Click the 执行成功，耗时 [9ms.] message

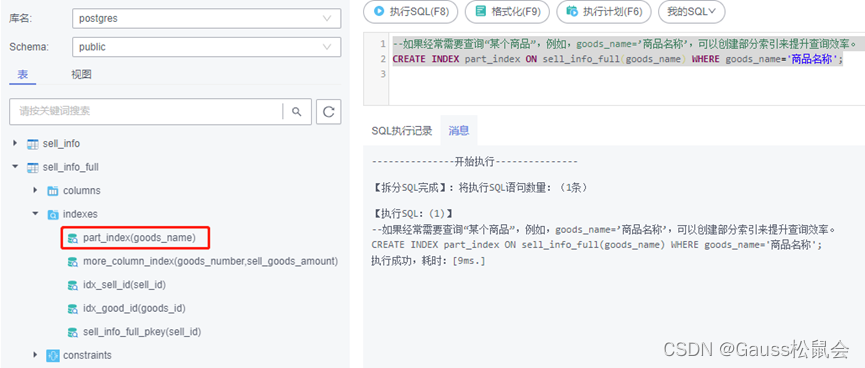428,260
